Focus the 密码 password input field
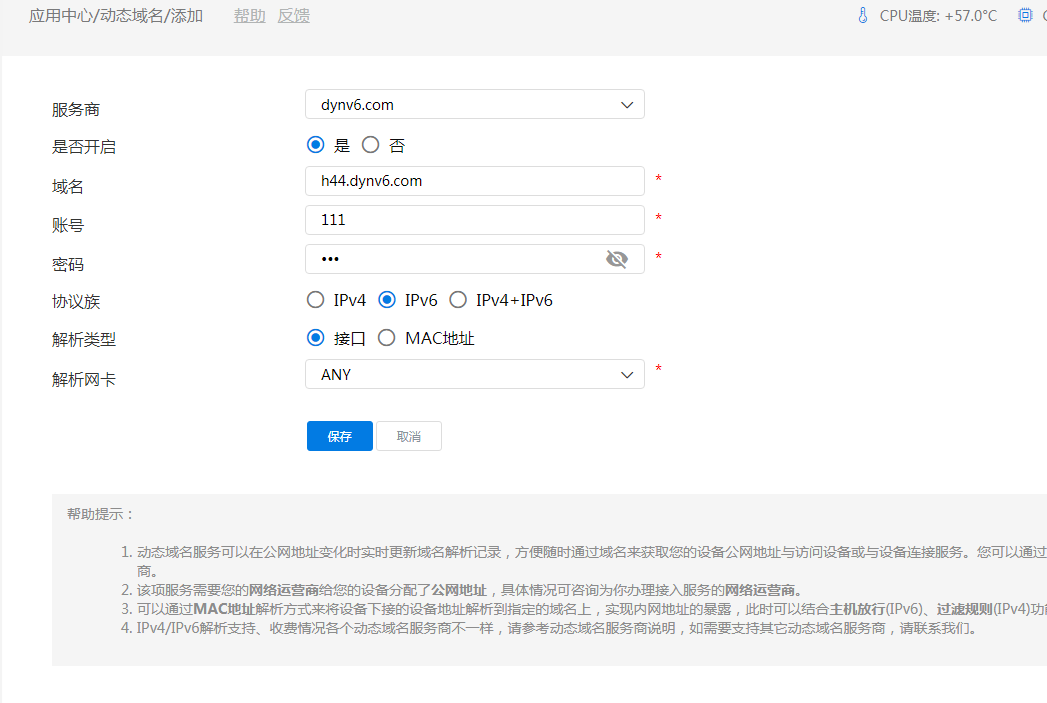This screenshot has width=1047, height=703. (455, 260)
